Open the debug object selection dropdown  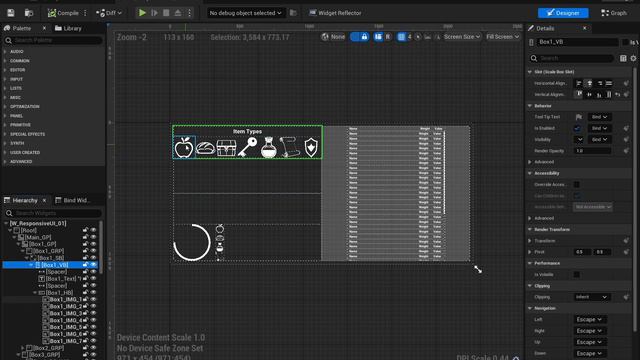click(x=245, y=13)
